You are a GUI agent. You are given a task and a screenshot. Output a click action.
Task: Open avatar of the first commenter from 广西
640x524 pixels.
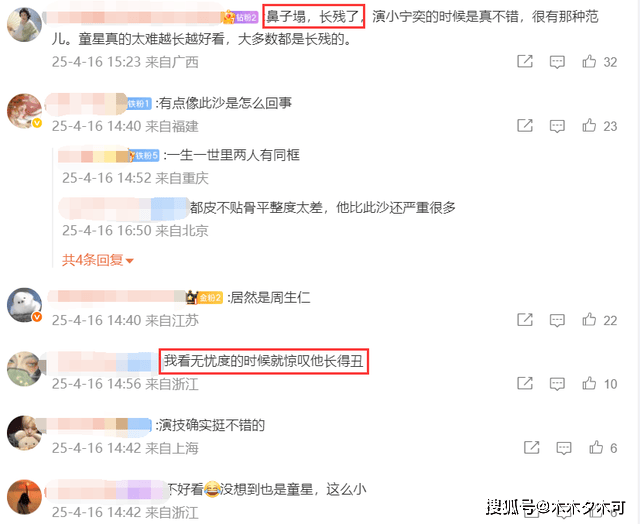24,24
